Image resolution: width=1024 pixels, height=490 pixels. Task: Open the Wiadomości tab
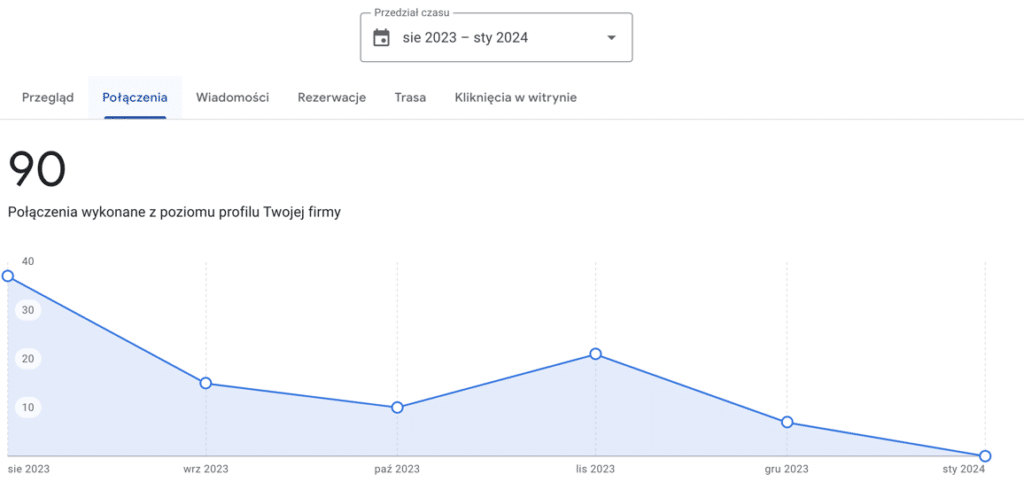tap(232, 97)
